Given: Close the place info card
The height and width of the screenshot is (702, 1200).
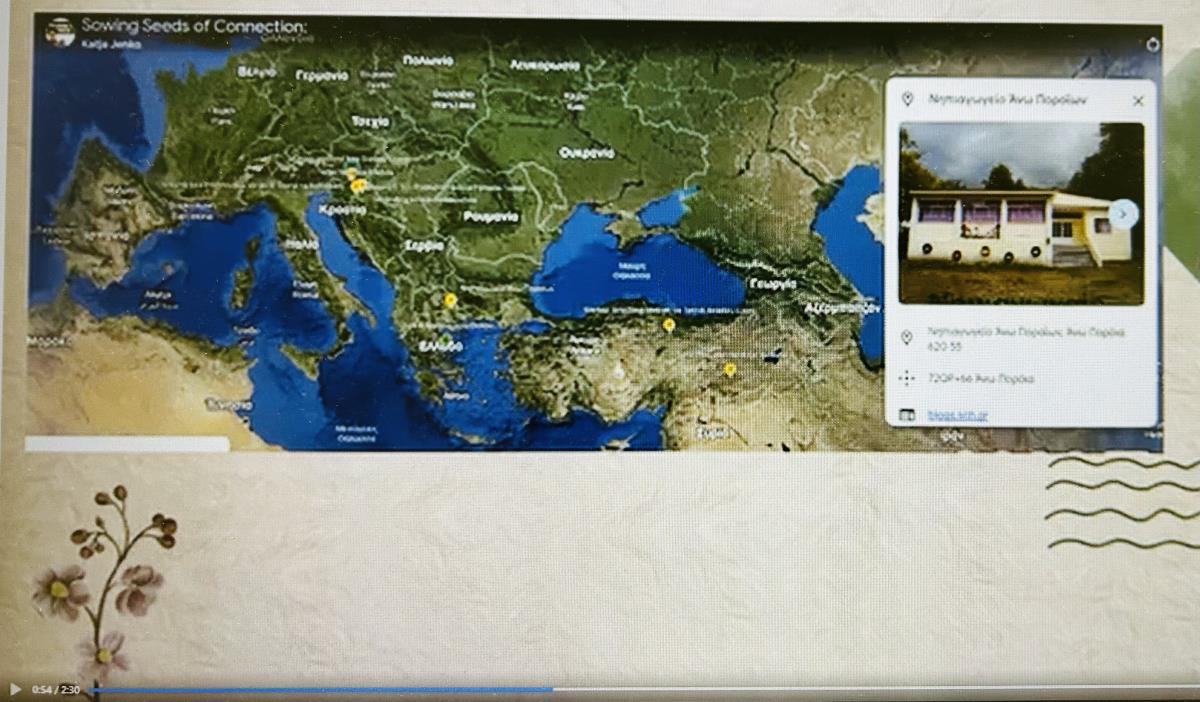Looking at the screenshot, I should point(1138,100).
